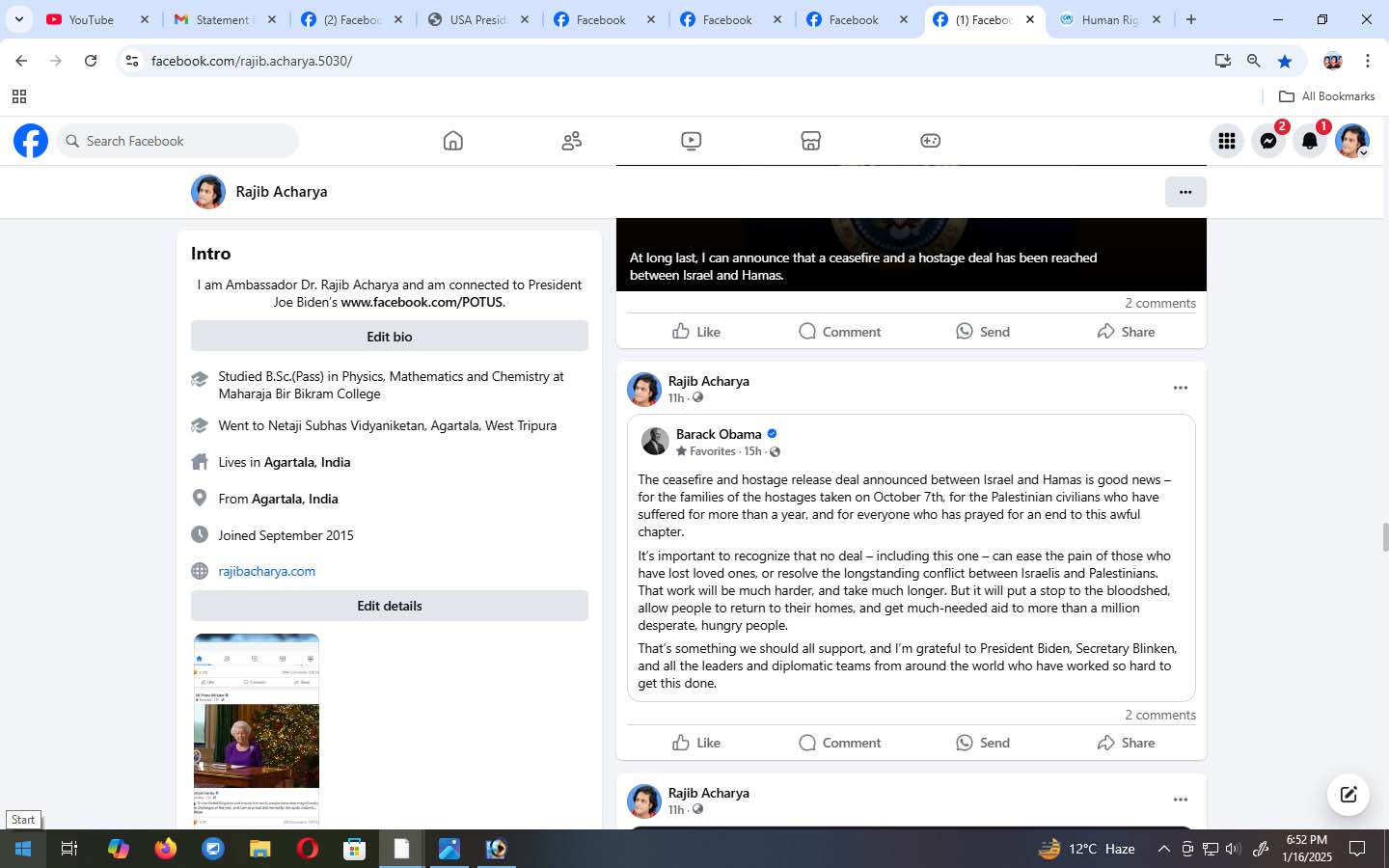Open the Notifications bell icon
Viewport: 1389px width, 868px height.
(1310, 141)
